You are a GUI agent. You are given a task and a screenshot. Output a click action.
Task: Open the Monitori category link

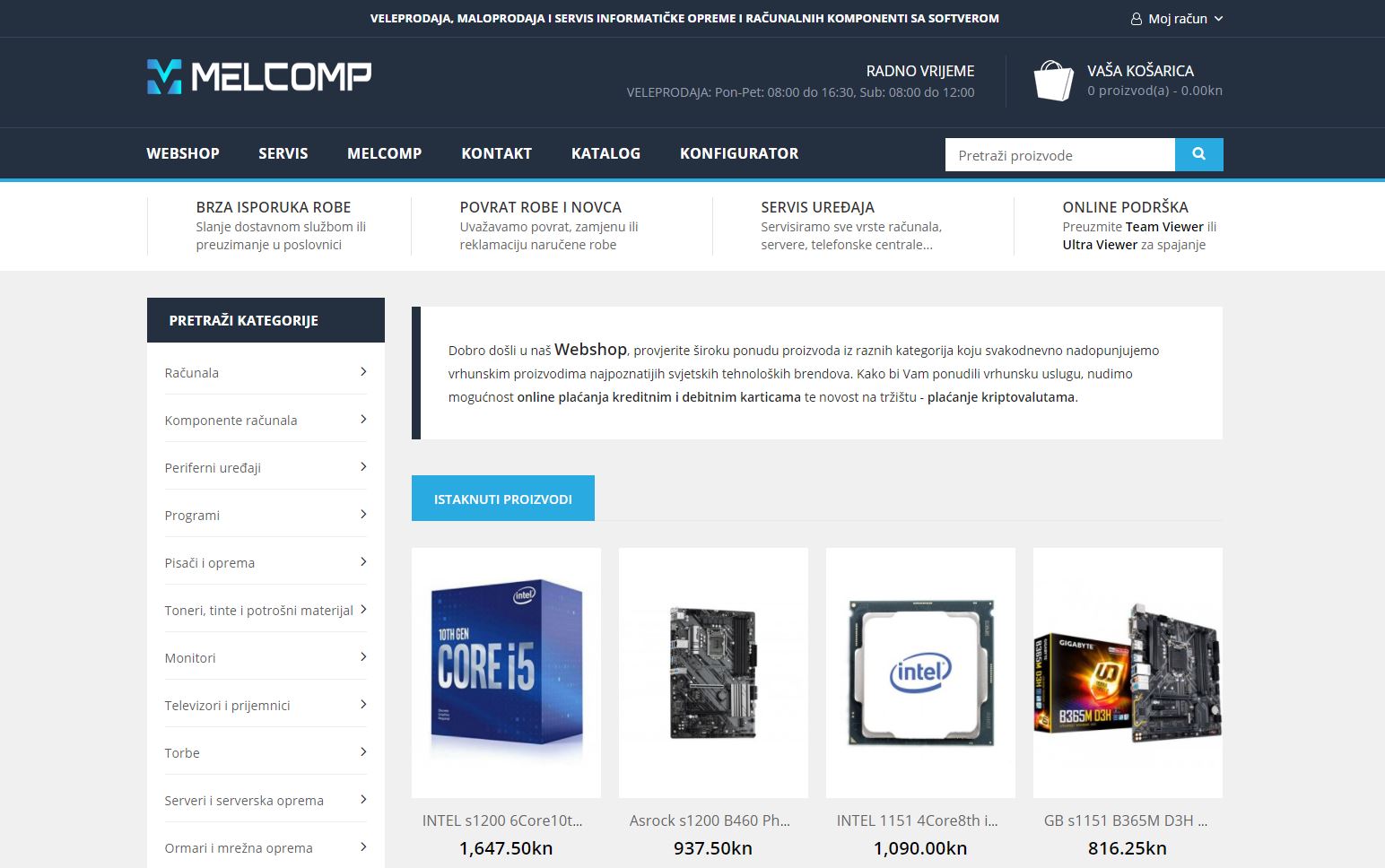(x=190, y=657)
